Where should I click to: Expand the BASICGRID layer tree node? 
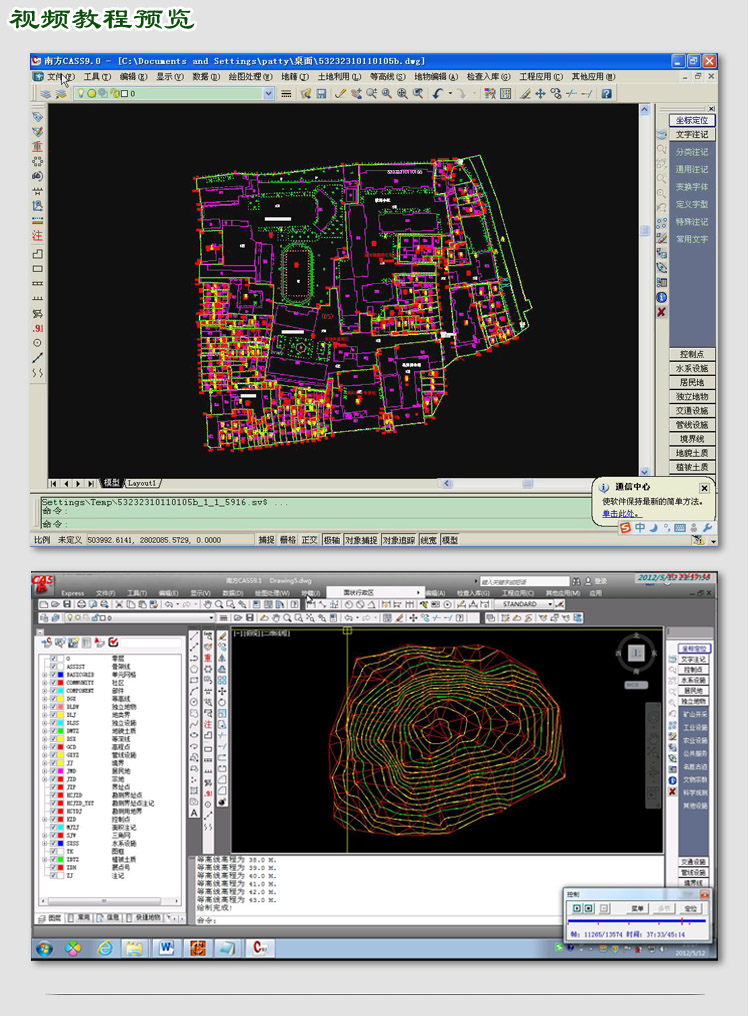coord(45,675)
